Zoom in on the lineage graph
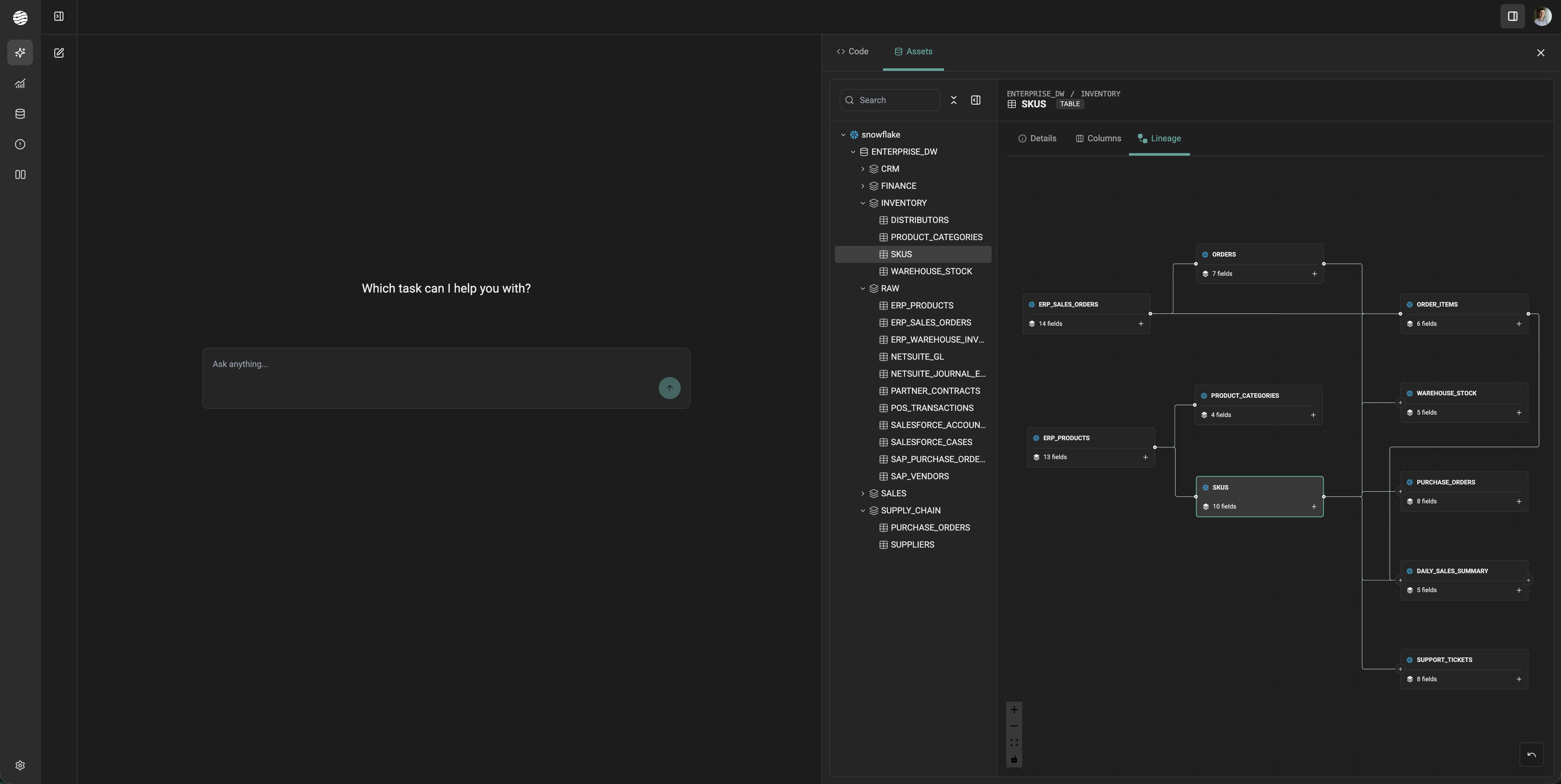This screenshot has height=784, width=1561. [1014, 710]
